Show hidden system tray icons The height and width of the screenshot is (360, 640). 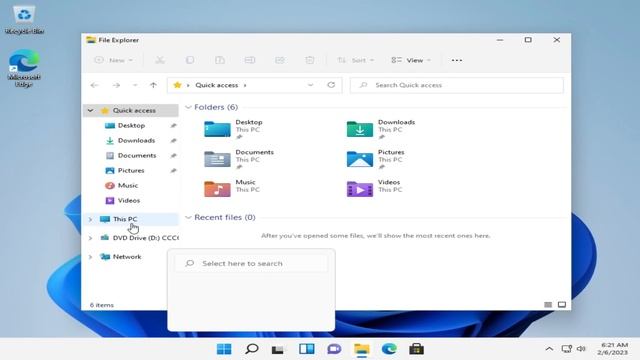point(549,349)
